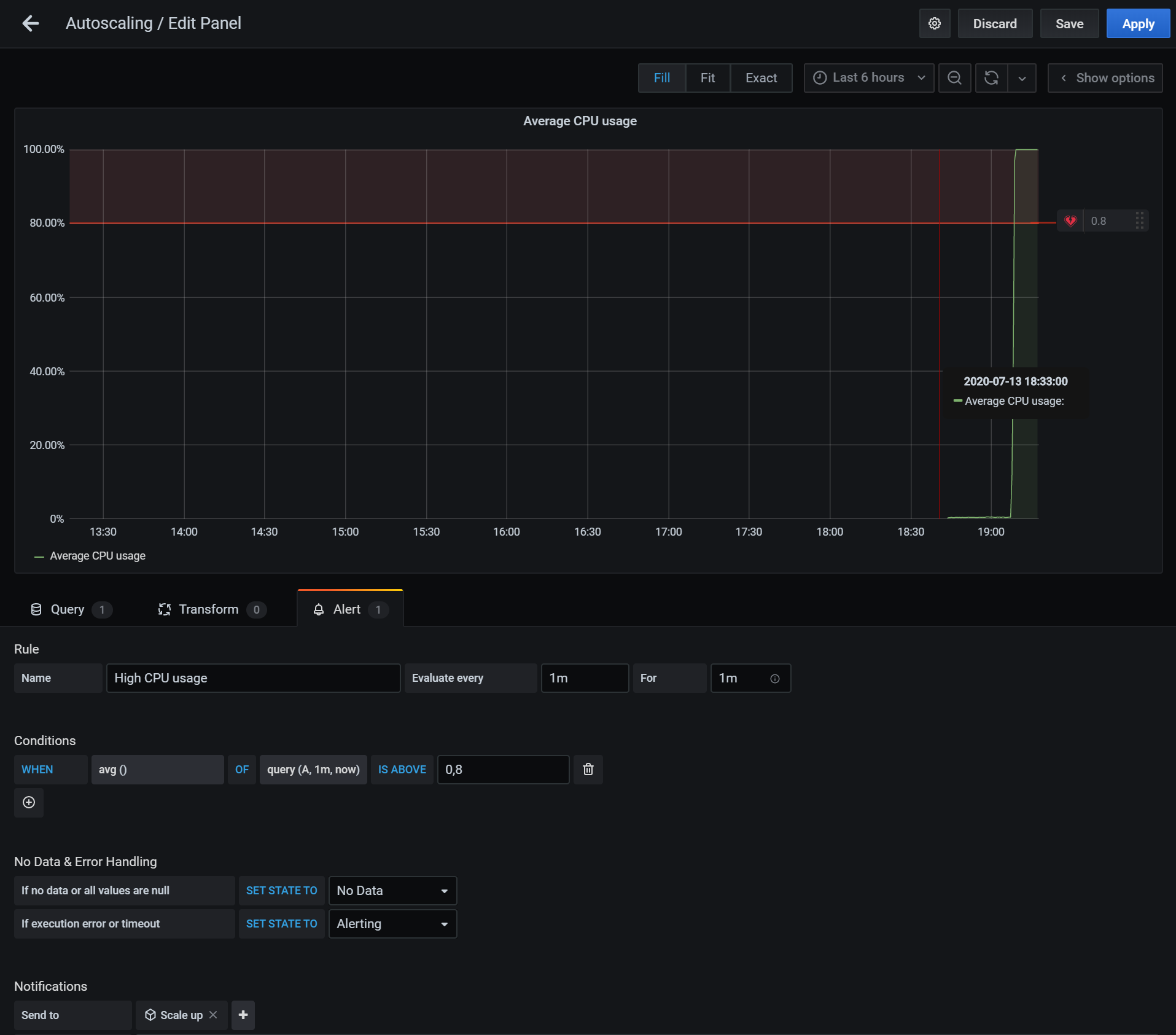This screenshot has height=1035, width=1176.
Task: Click the Apply button
Action: click(1137, 23)
